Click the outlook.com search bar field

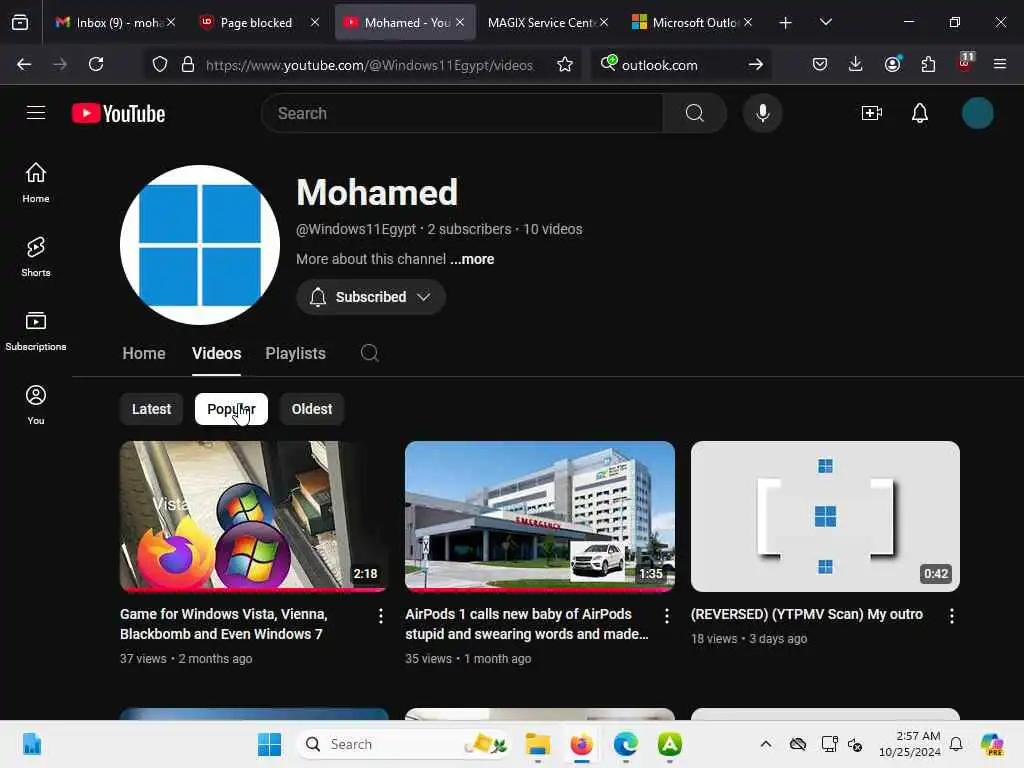point(680,65)
